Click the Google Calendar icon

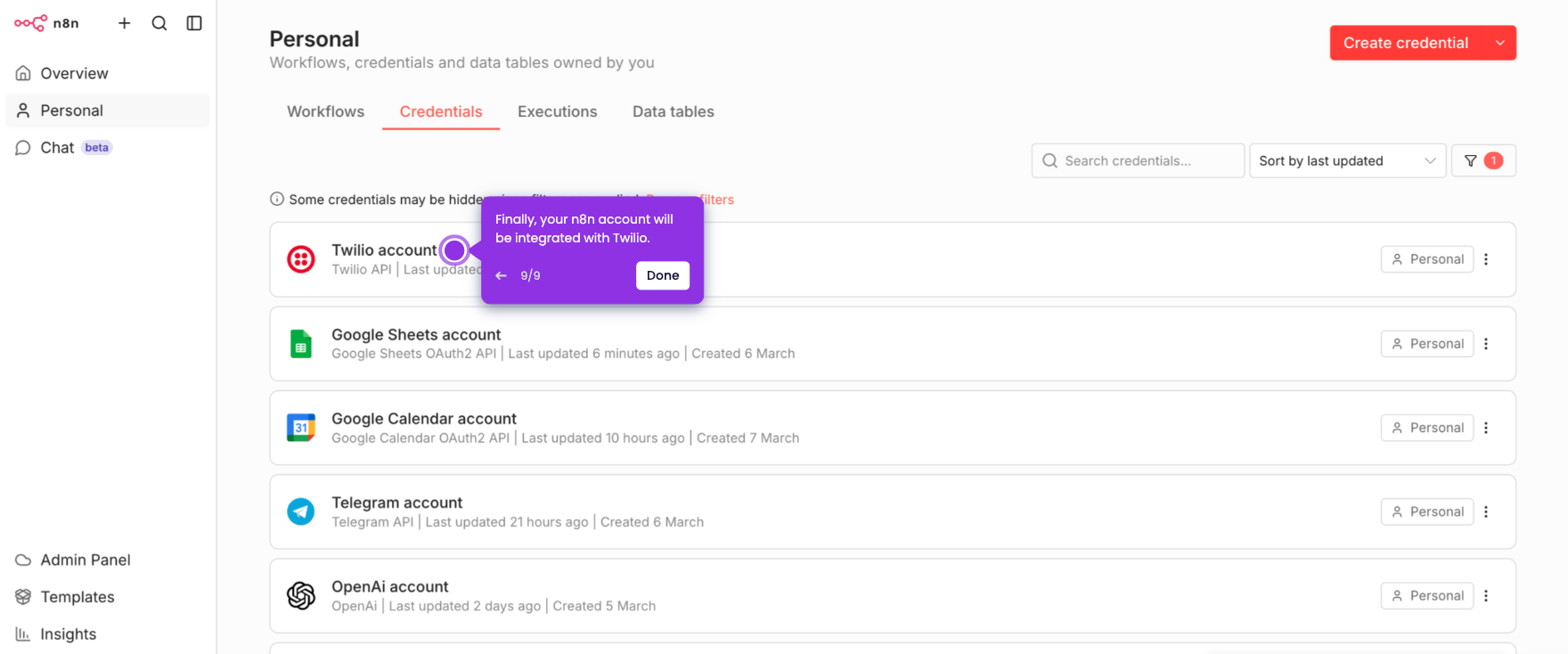click(301, 428)
